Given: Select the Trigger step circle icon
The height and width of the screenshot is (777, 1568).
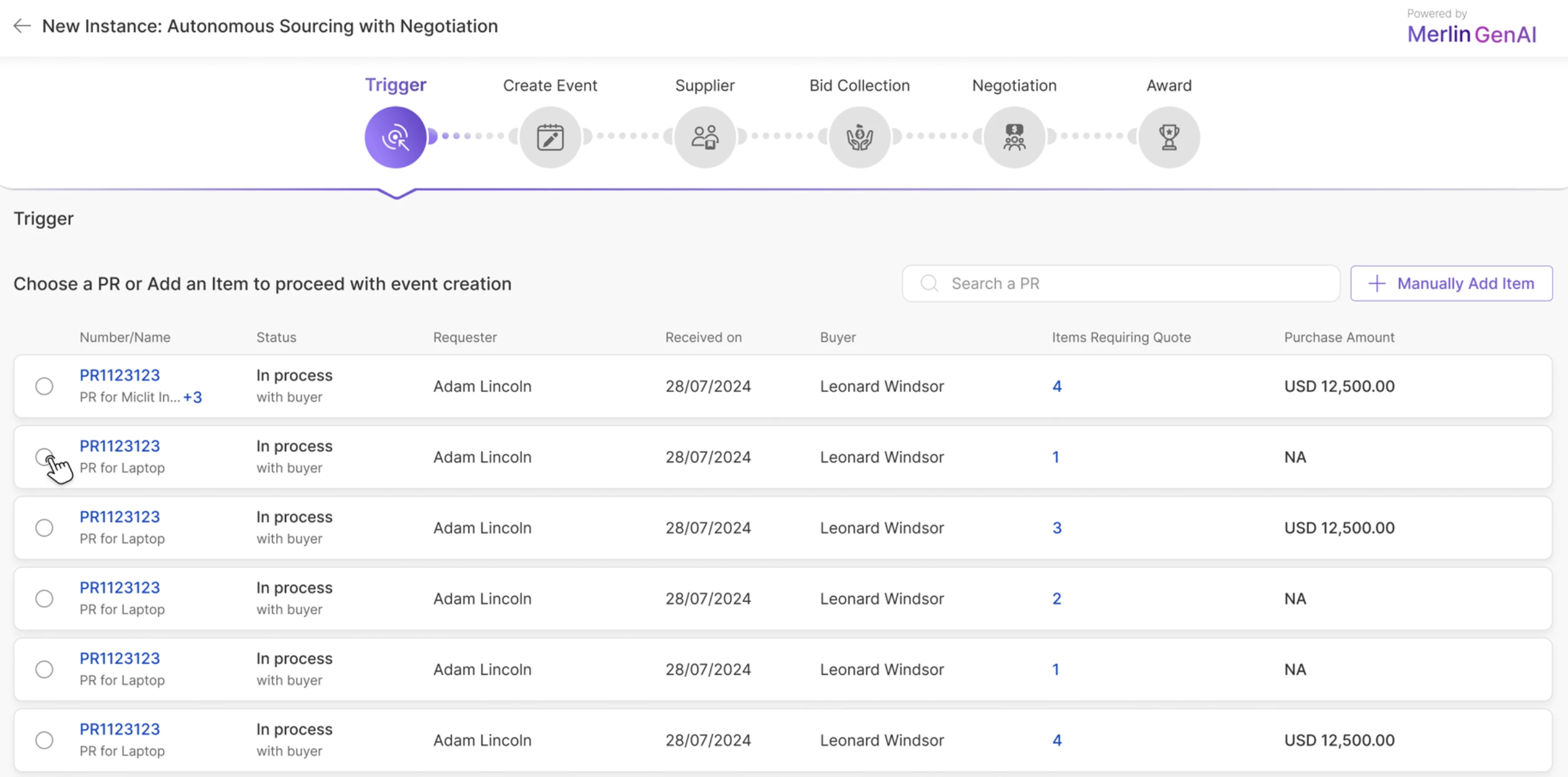Looking at the screenshot, I should pos(396,137).
